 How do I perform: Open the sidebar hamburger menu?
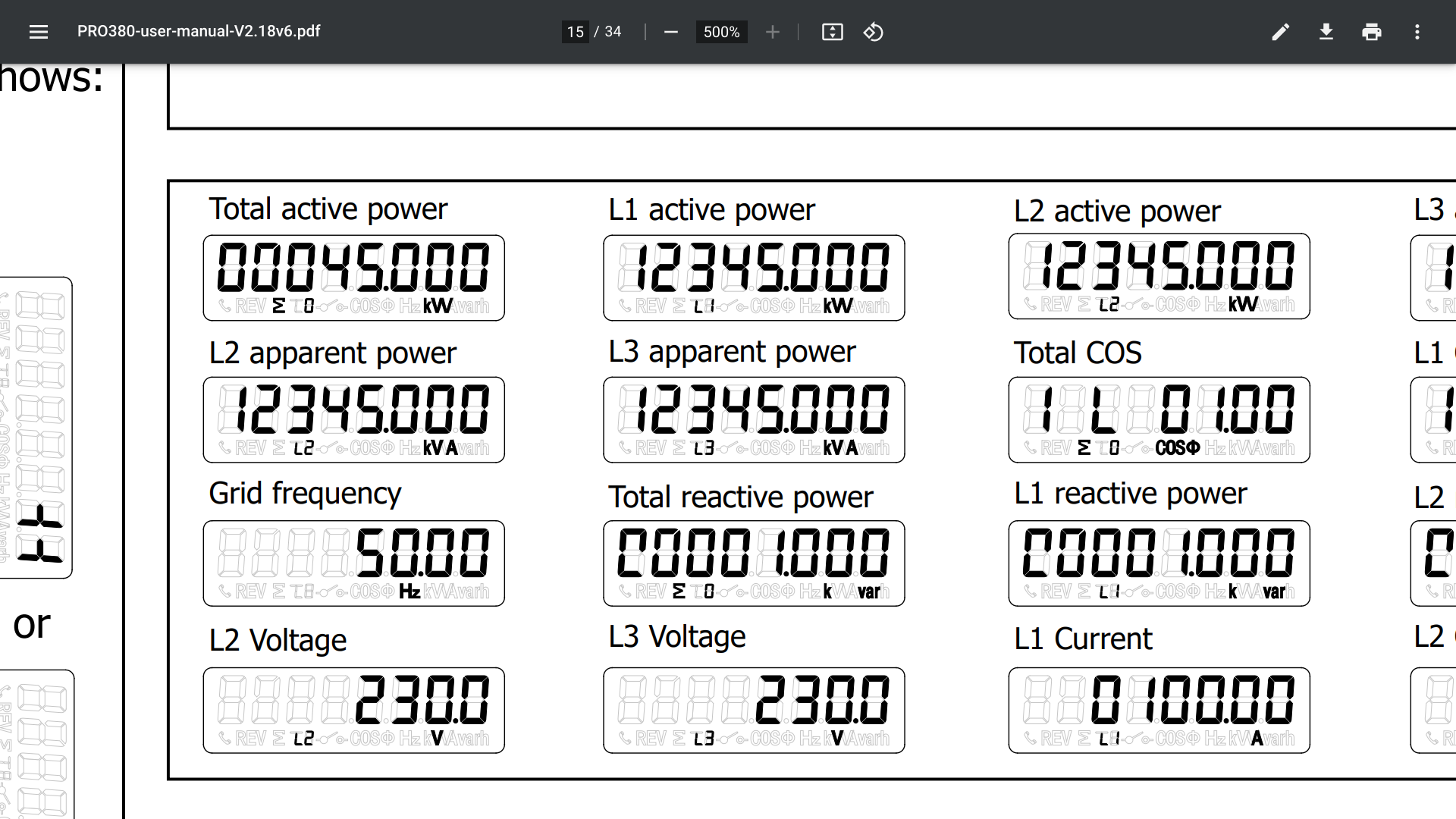click(x=39, y=32)
